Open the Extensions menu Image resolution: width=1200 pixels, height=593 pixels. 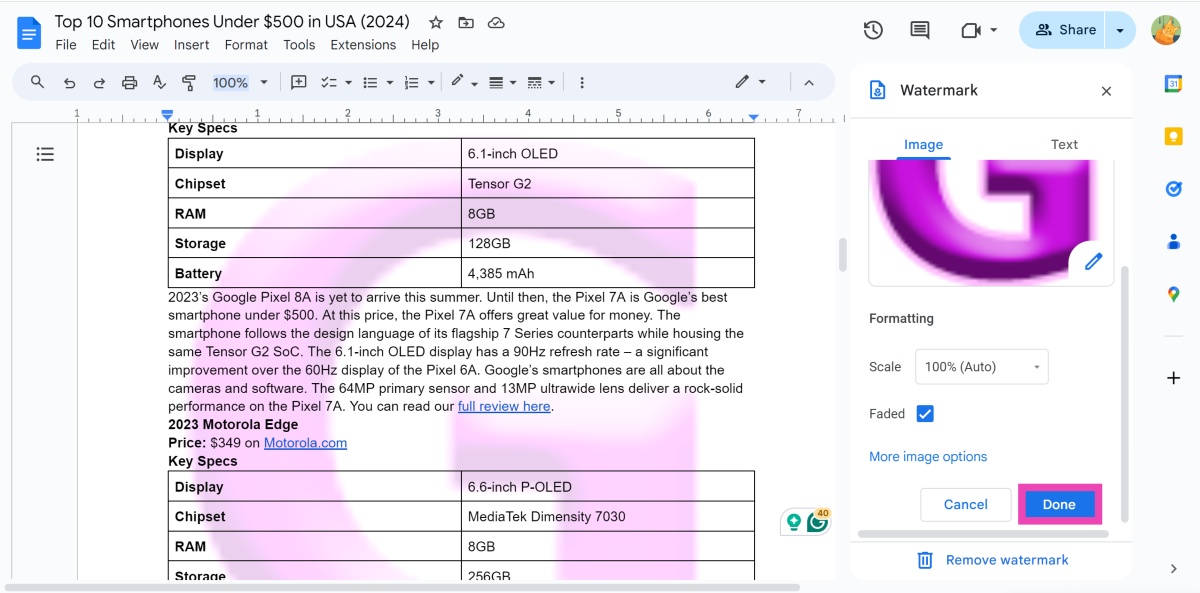point(363,45)
